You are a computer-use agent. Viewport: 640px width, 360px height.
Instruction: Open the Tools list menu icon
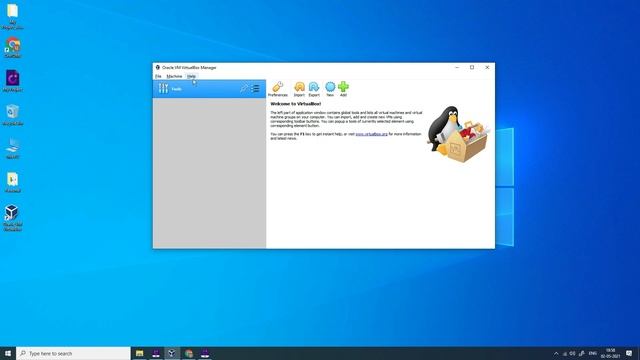256,89
